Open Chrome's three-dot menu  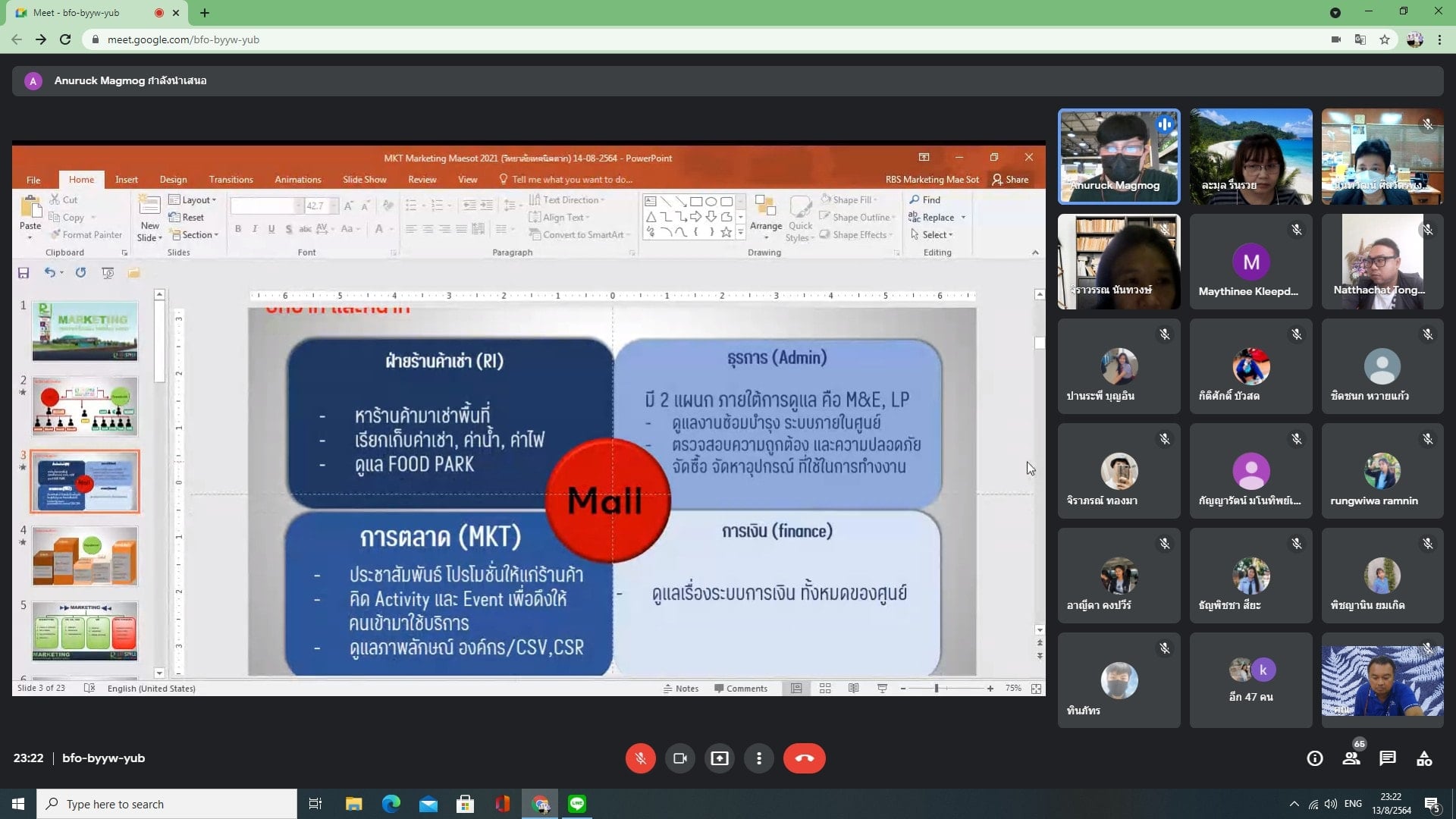(x=1439, y=39)
